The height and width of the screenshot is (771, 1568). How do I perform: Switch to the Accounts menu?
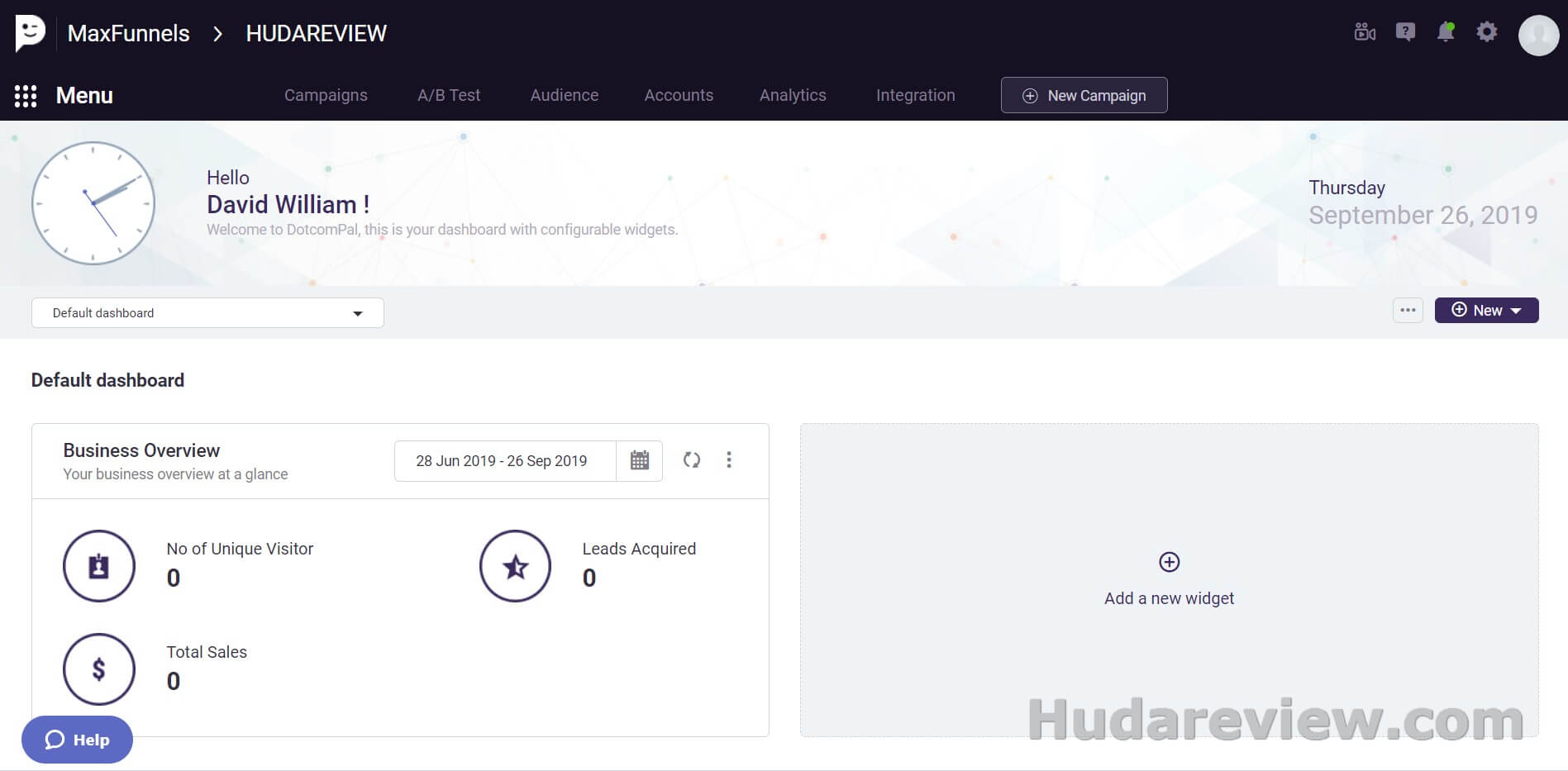[x=679, y=95]
